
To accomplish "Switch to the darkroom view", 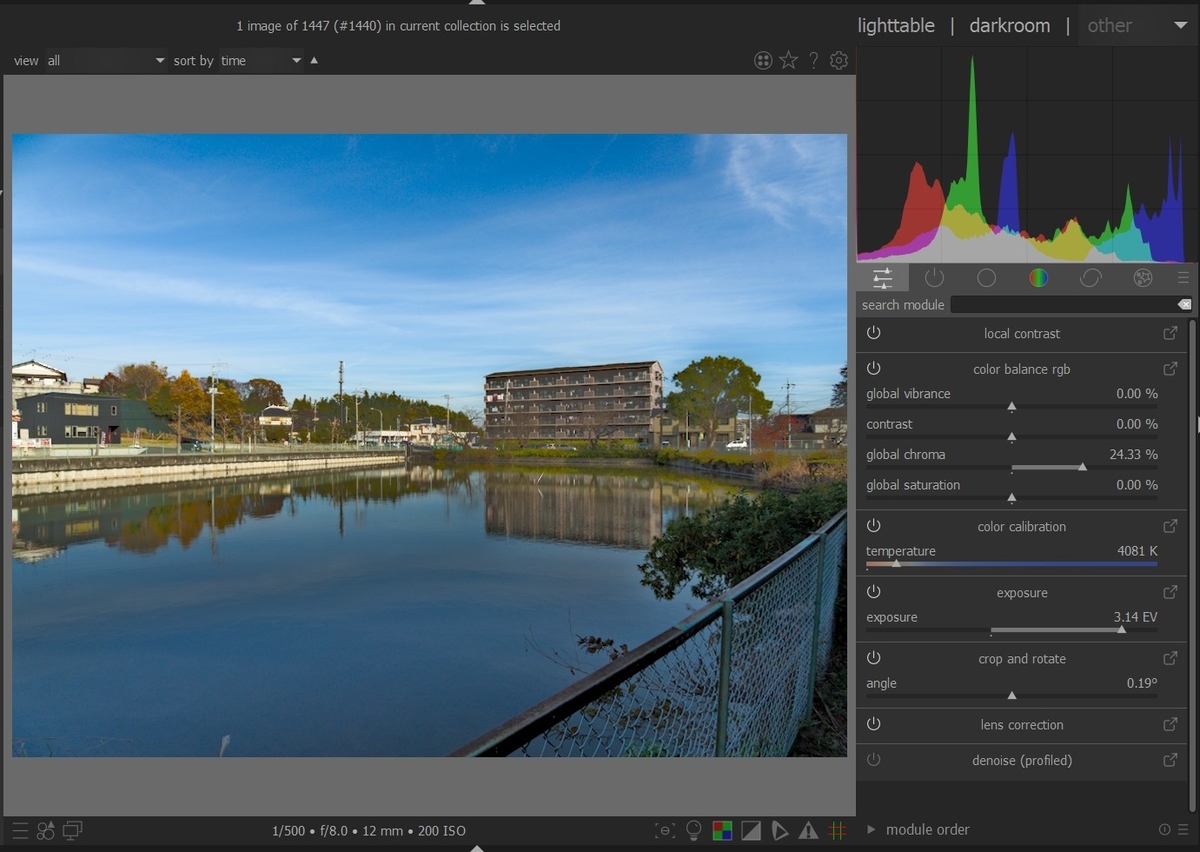I will 1010,26.
